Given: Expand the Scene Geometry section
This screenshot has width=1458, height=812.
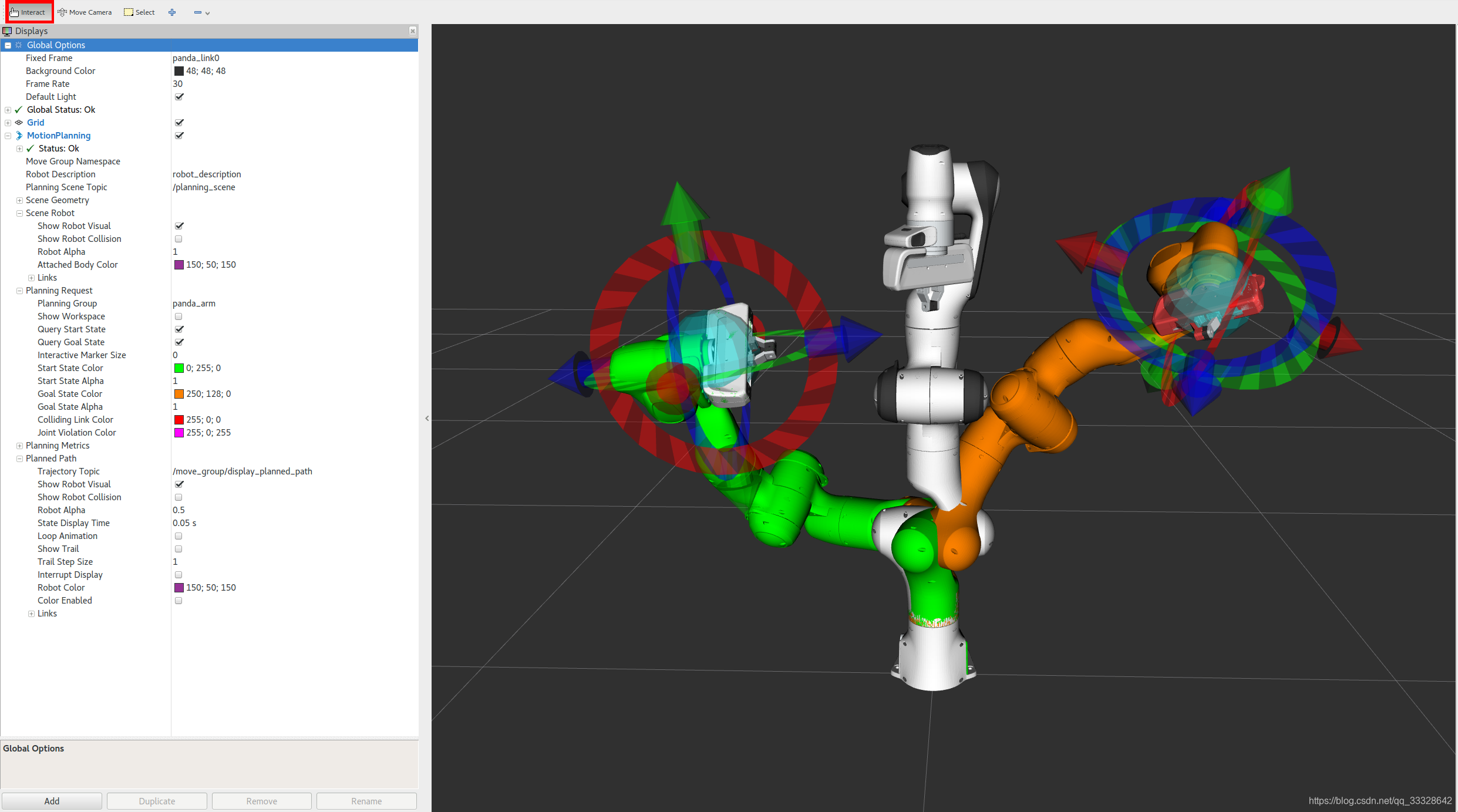Looking at the screenshot, I should [x=19, y=200].
